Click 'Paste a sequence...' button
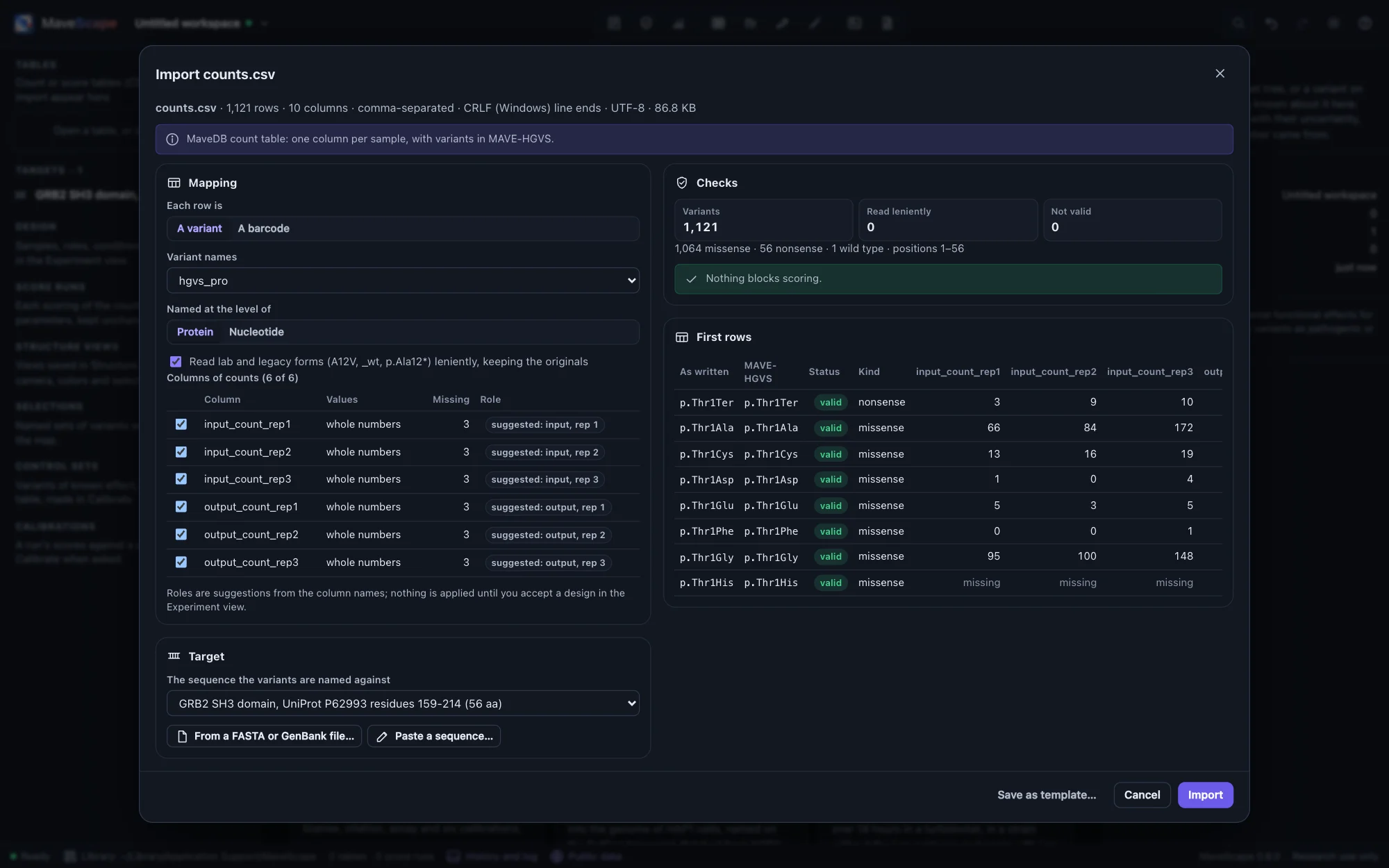Image resolution: width=1389 pixels, height=868 pixels. click(x=434, y=736)
